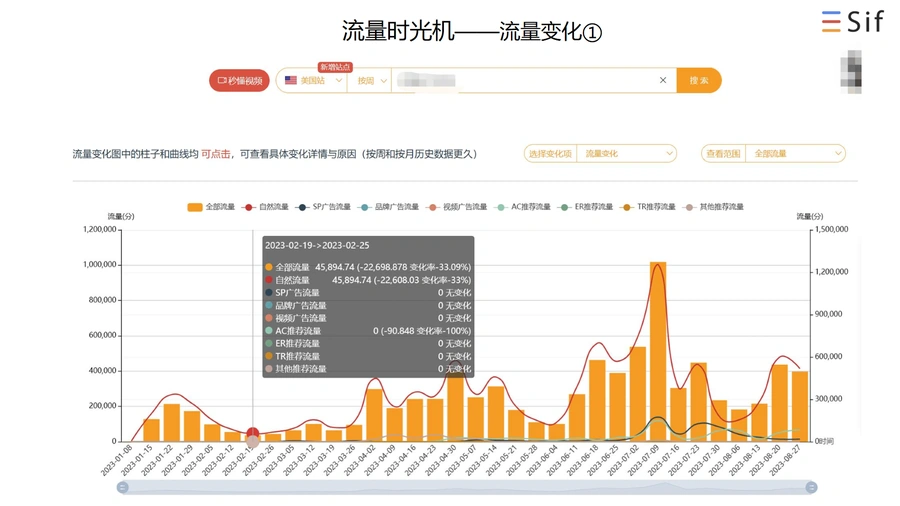Click the bar for 2023-08-27
The image size is (900, 506).
tap(800, 406)
